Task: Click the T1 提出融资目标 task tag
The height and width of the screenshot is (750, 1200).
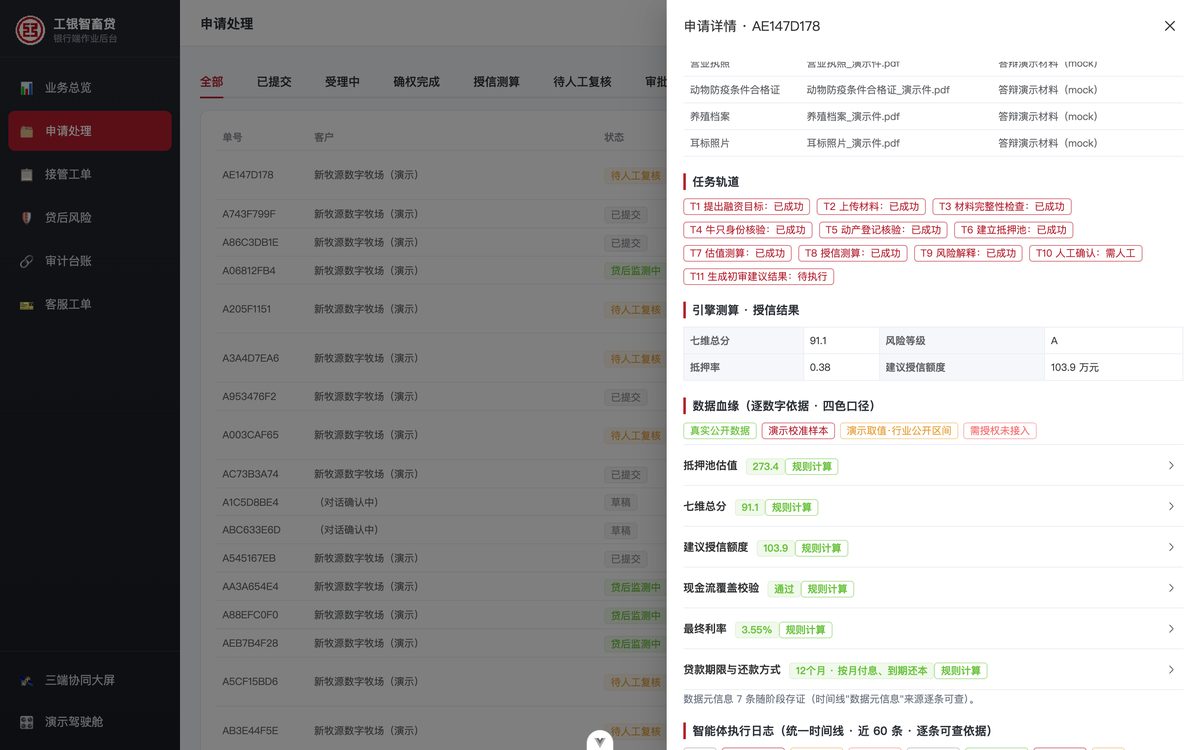Action: 747,207
